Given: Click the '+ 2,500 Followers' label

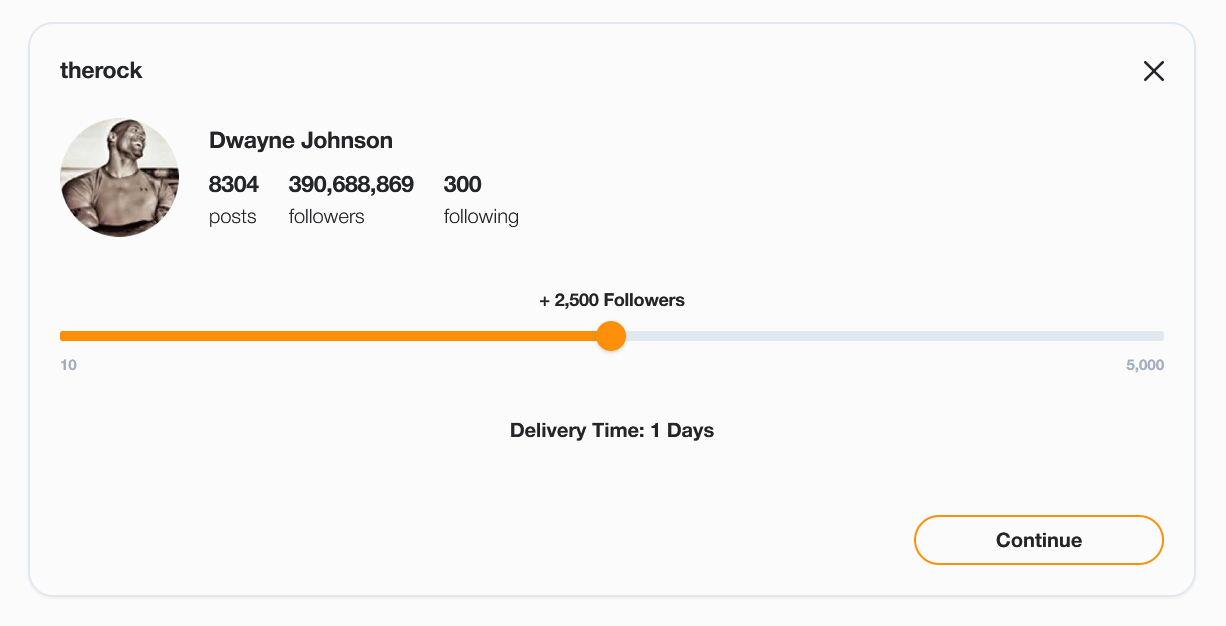Looking at the screenshot, I should (612, 300).
